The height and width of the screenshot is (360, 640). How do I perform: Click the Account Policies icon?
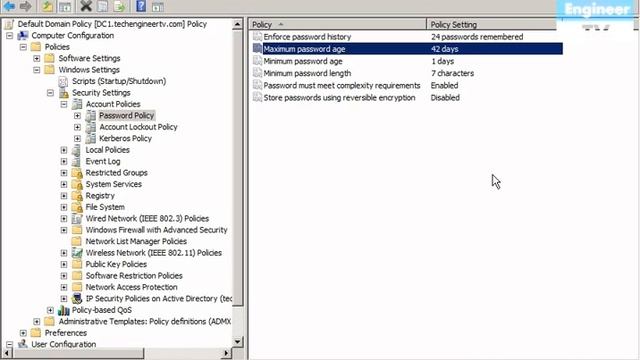tap(77, 104)
